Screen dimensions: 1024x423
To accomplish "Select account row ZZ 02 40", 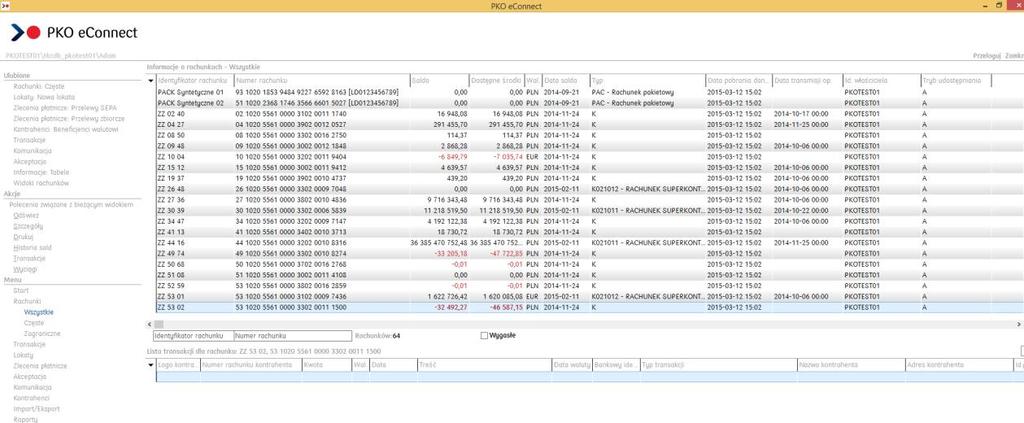I will click(x=589, y=114).
